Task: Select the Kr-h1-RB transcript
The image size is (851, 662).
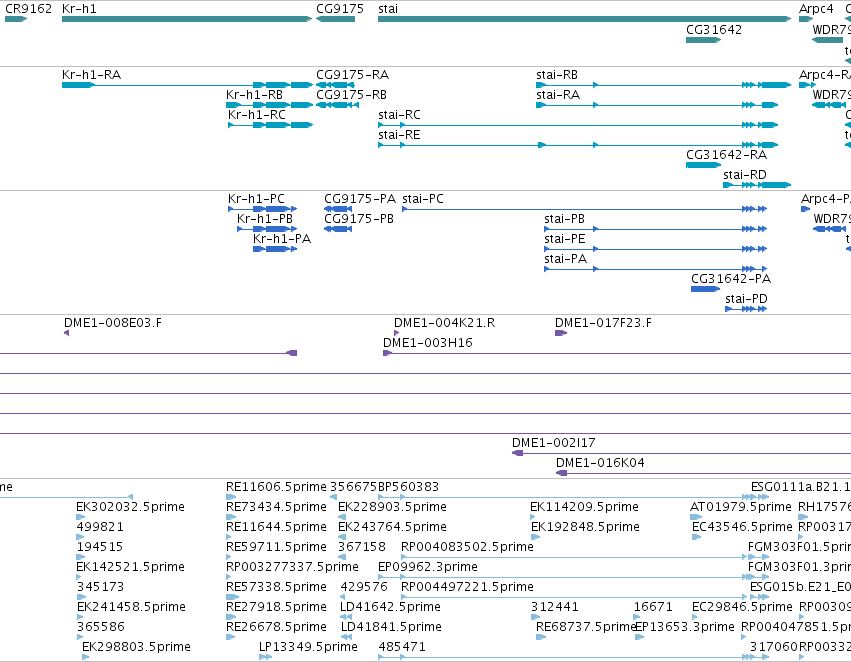Action: pos(255,95)
